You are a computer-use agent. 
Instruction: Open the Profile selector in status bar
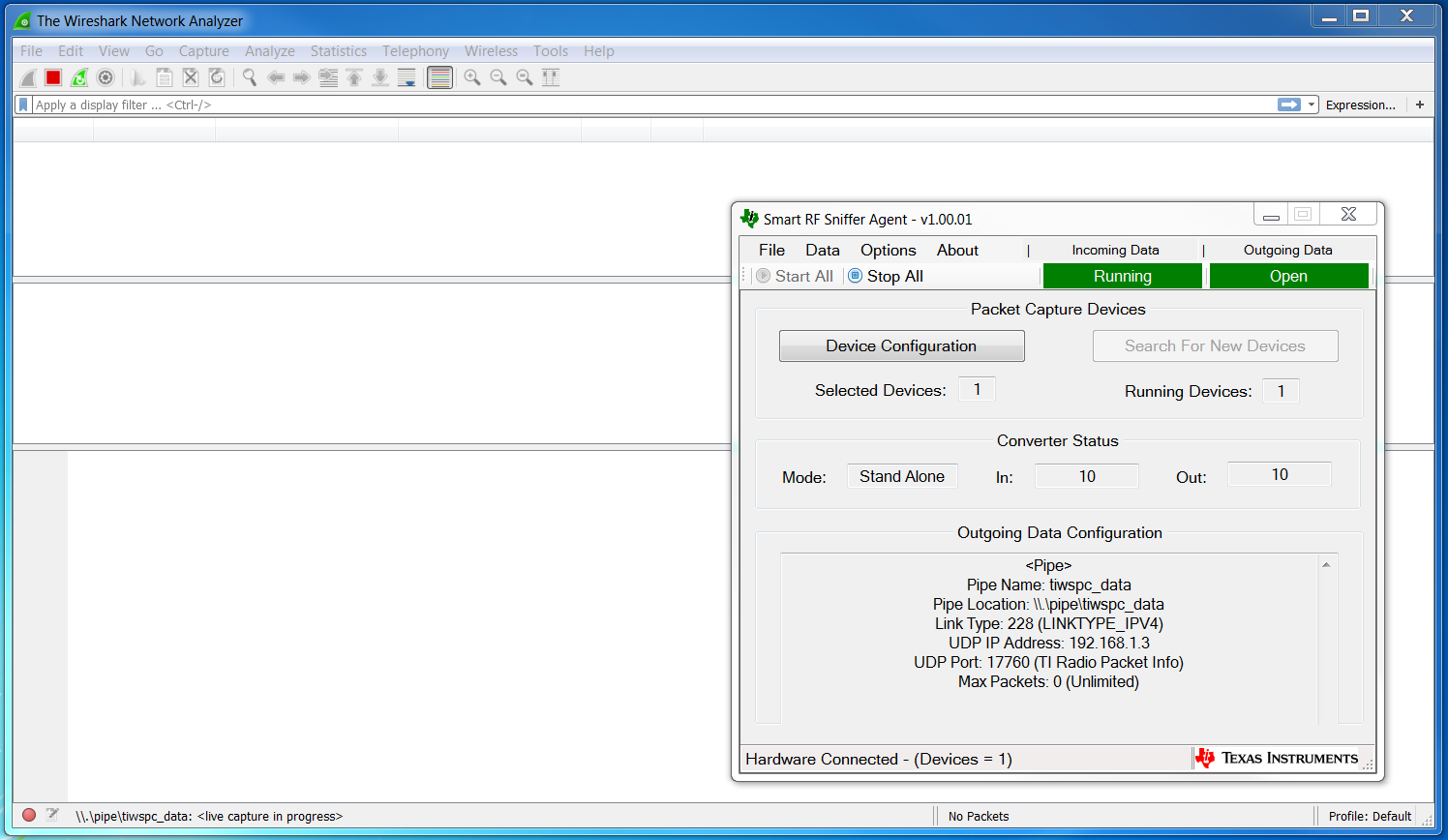click(1369, 816)
